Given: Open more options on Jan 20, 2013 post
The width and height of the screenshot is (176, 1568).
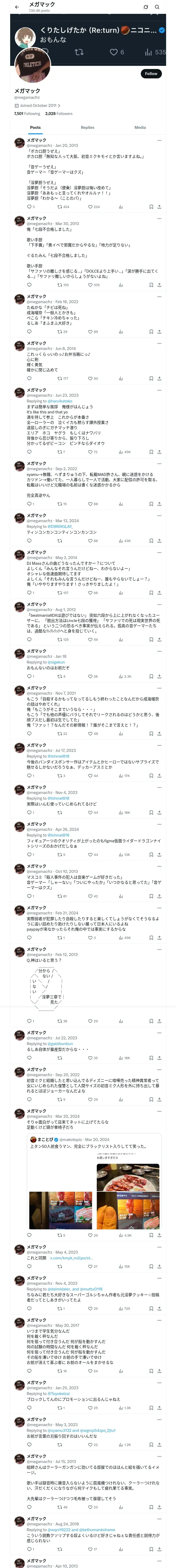Looking at the screenshot, I should click(159, 140).
